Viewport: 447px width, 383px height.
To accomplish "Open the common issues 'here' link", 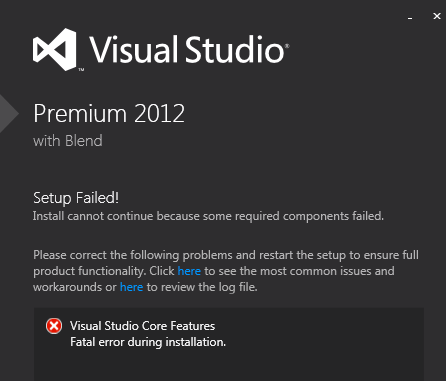I will click(x=189, y=271).
